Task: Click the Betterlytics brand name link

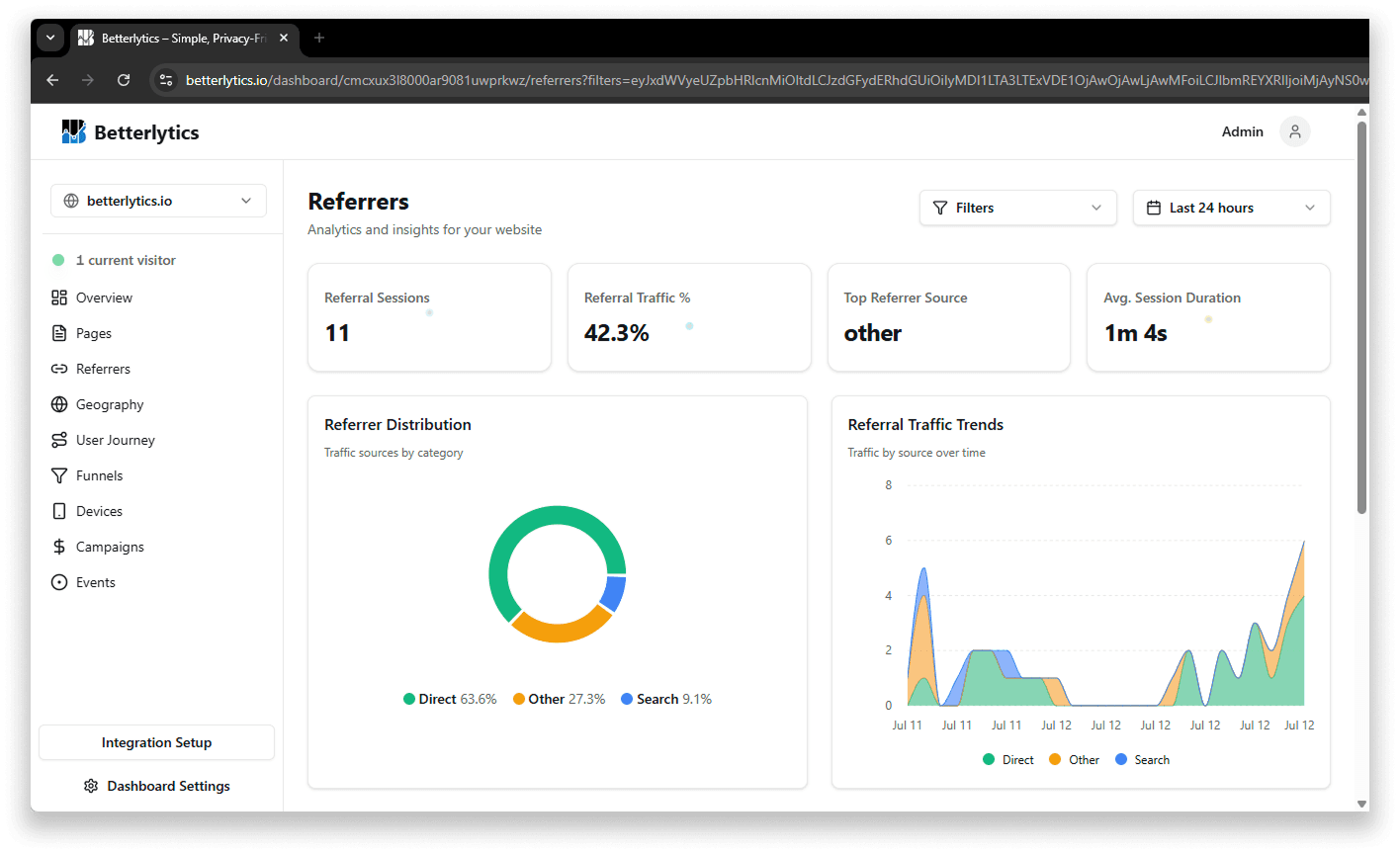Action: 146,132
